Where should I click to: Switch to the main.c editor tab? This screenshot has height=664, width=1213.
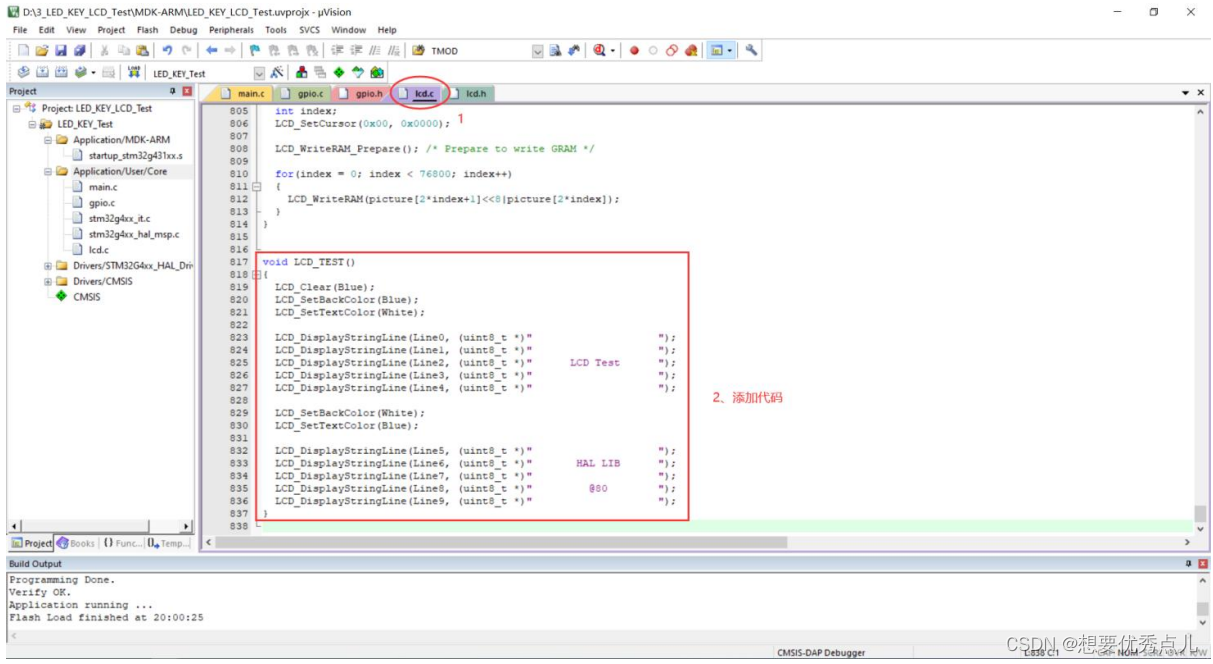pyautogui.click(x=244, y=94)
